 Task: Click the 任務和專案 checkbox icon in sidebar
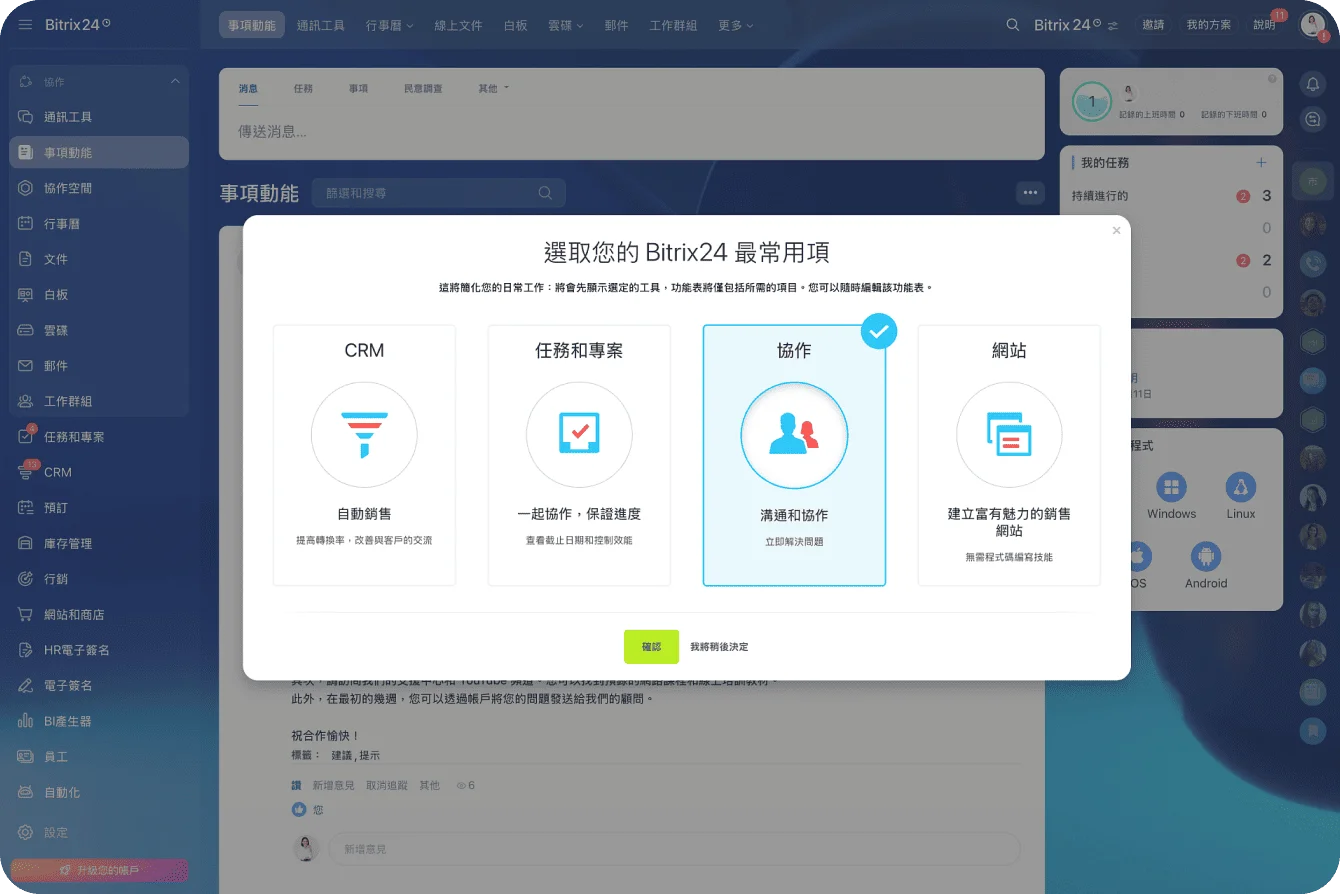click(26, 437)
